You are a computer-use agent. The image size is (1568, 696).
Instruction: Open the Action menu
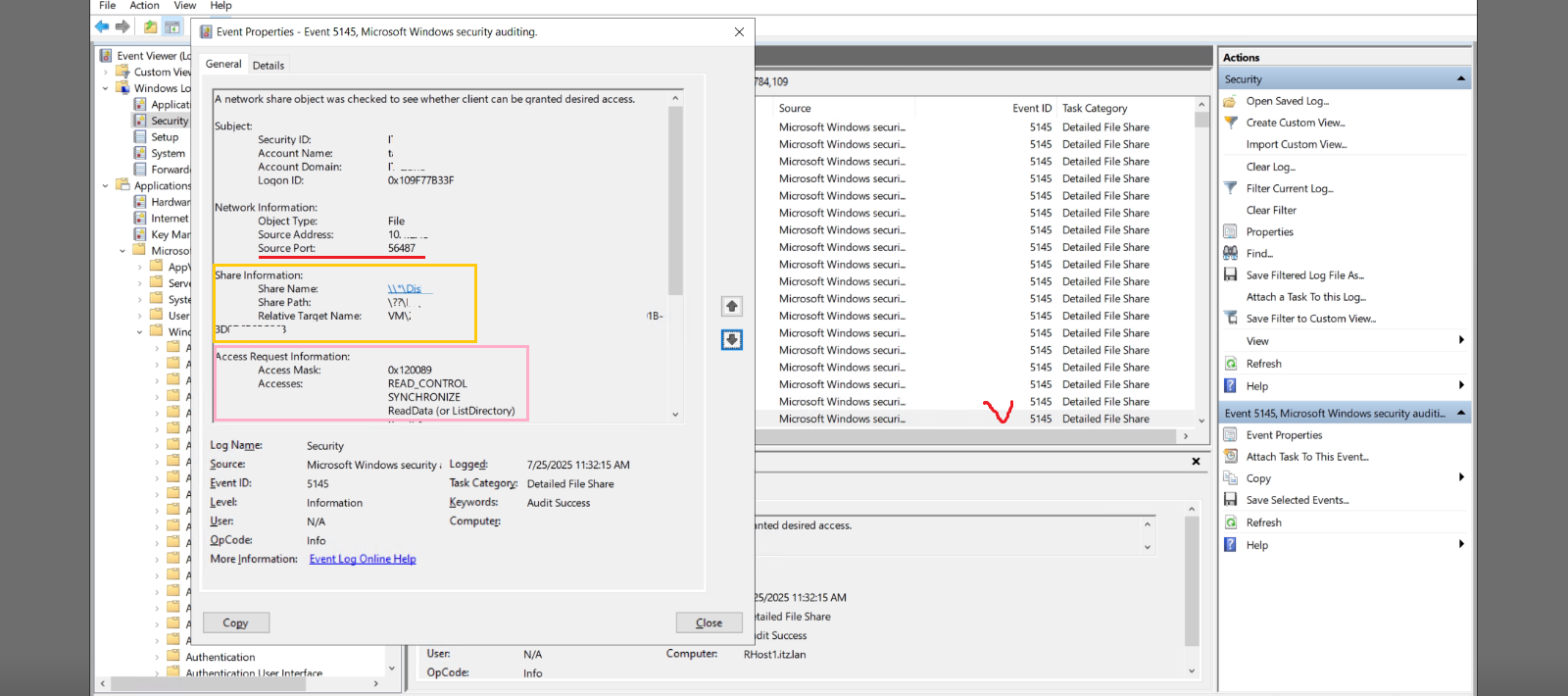pyautogui.click(x=144, y=6)
